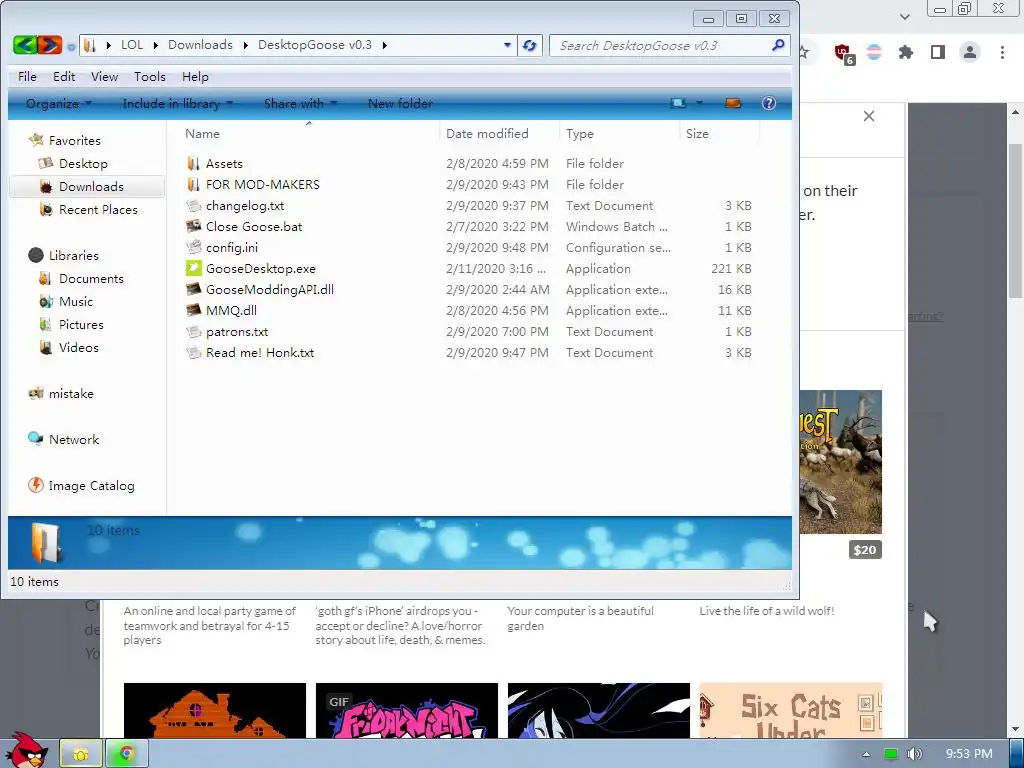Click the orange Forward arrow in Explorer
1024x768 pixels.
[50, 45]
